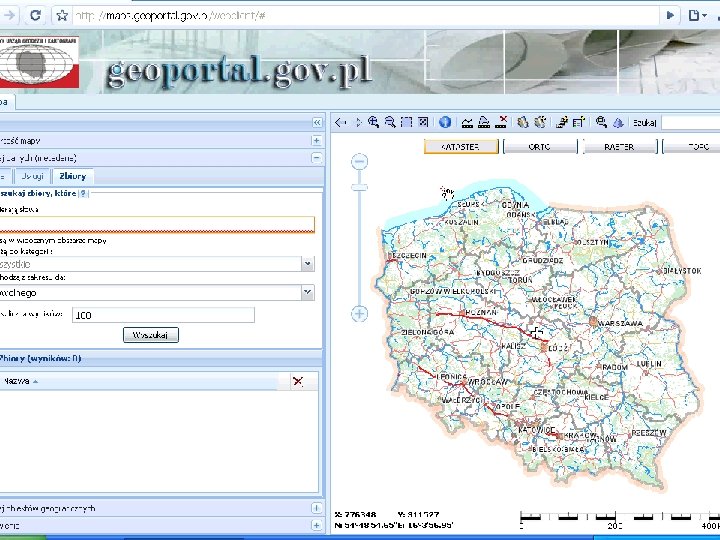
Task: Click LUBLIN label on the map
Action: coord(649,364)
